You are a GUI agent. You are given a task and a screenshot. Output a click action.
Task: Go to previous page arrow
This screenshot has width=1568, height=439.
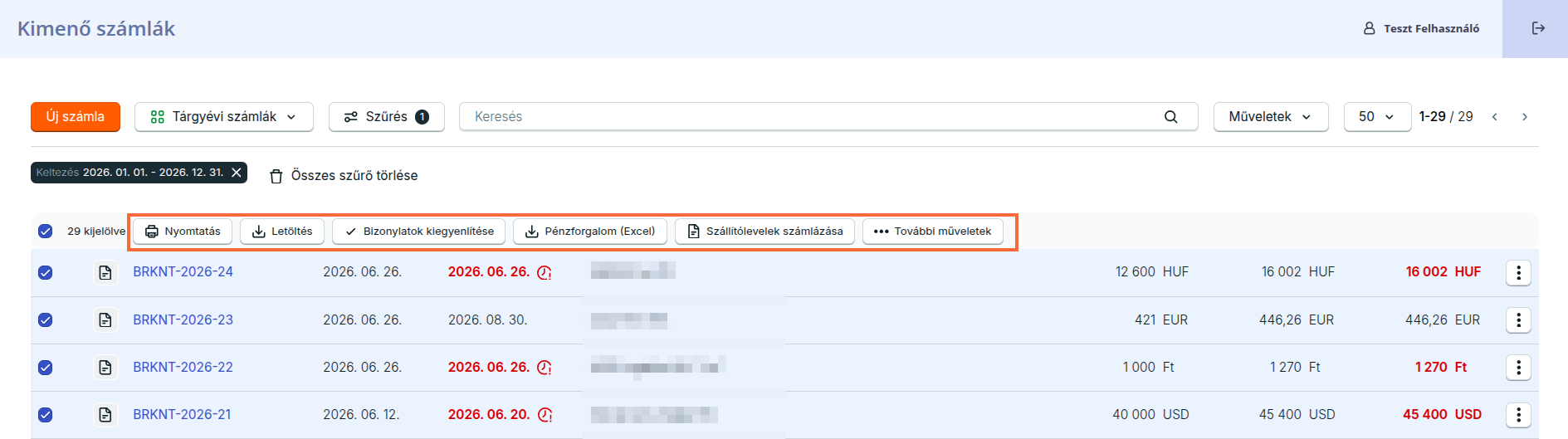(x=1495, y=117)
